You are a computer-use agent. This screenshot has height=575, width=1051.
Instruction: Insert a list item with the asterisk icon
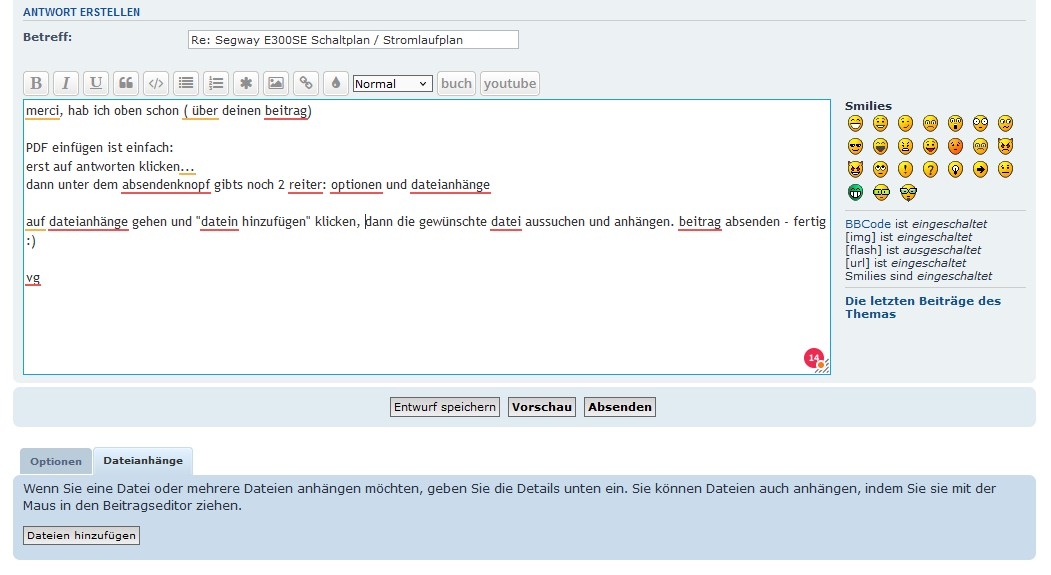pyautogui.click(x=246, y=83)
